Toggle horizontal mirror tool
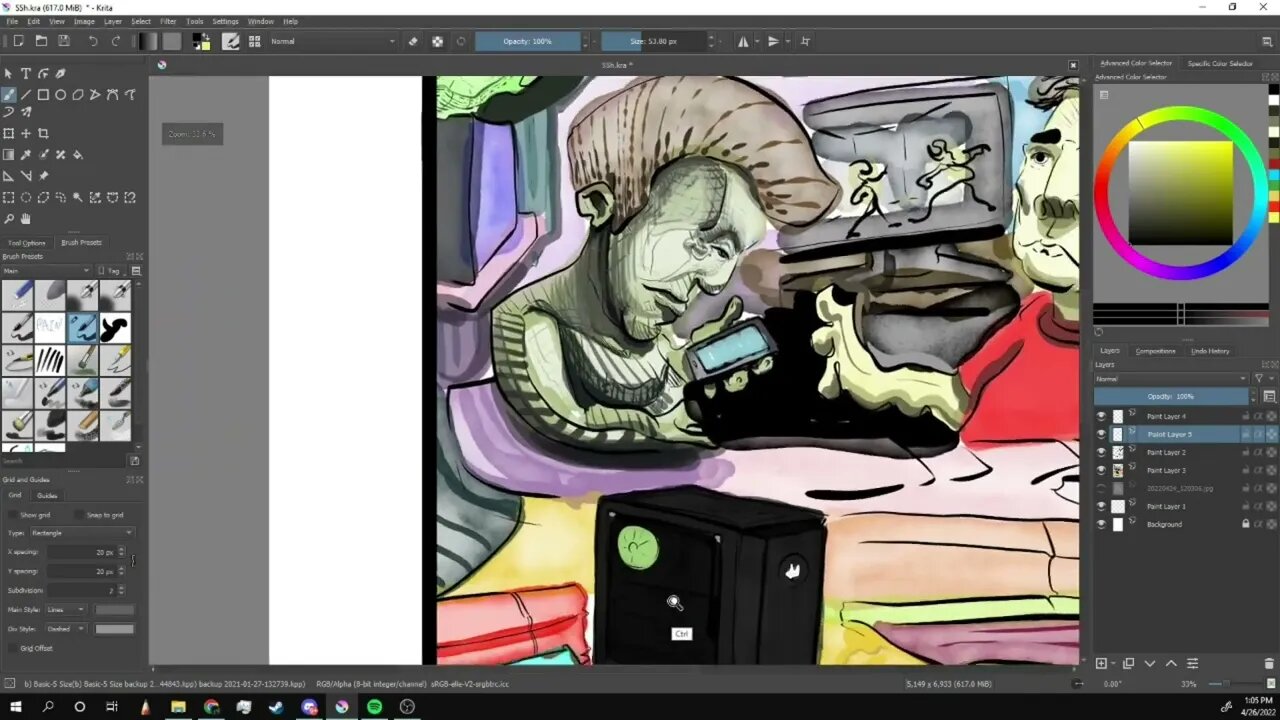 743,41
